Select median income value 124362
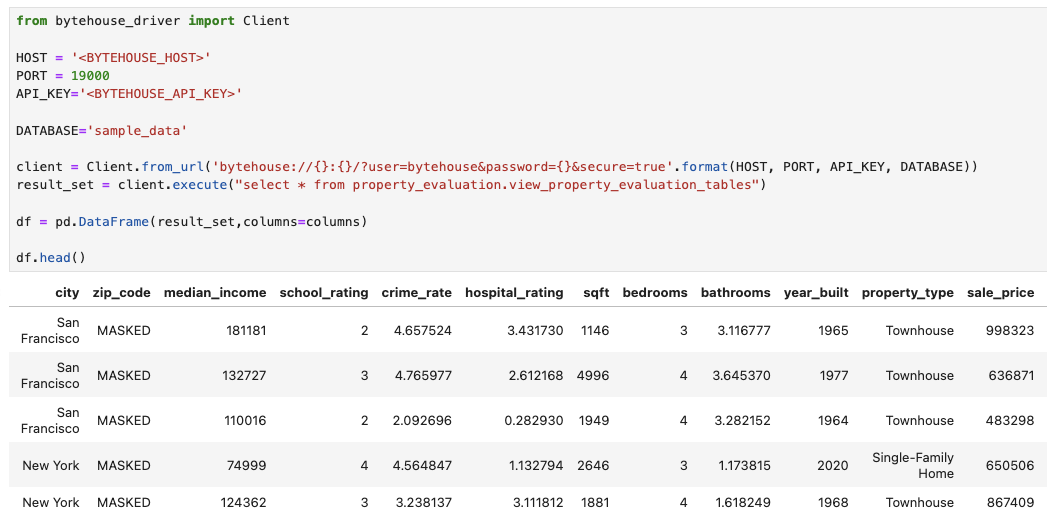This screenshot has height=531, width=1047. coord(244,502)
